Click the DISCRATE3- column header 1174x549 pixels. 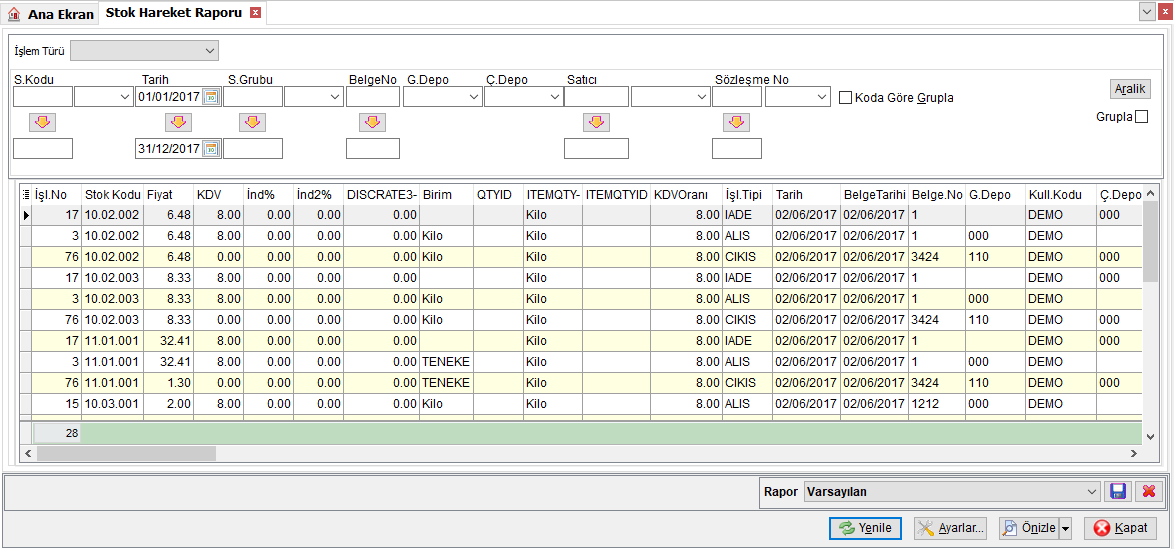click(382, 195)
